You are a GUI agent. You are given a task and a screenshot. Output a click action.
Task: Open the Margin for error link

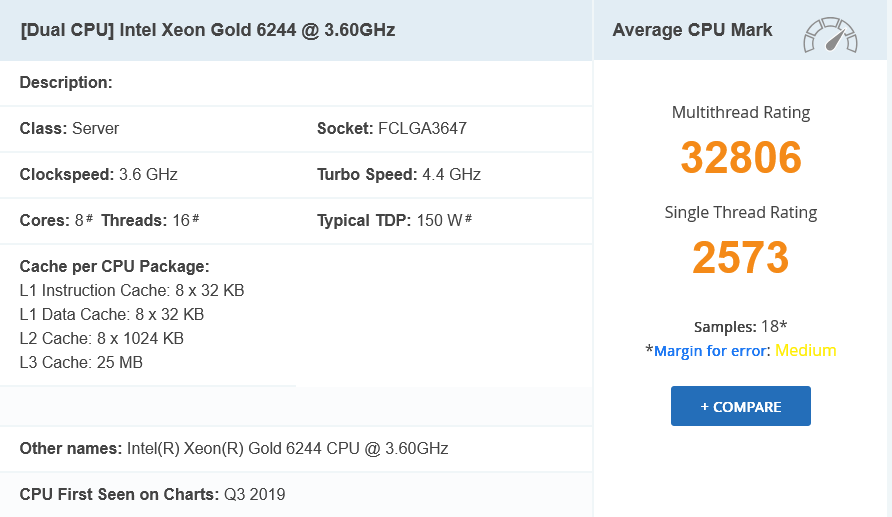click(x=711, y=350)
